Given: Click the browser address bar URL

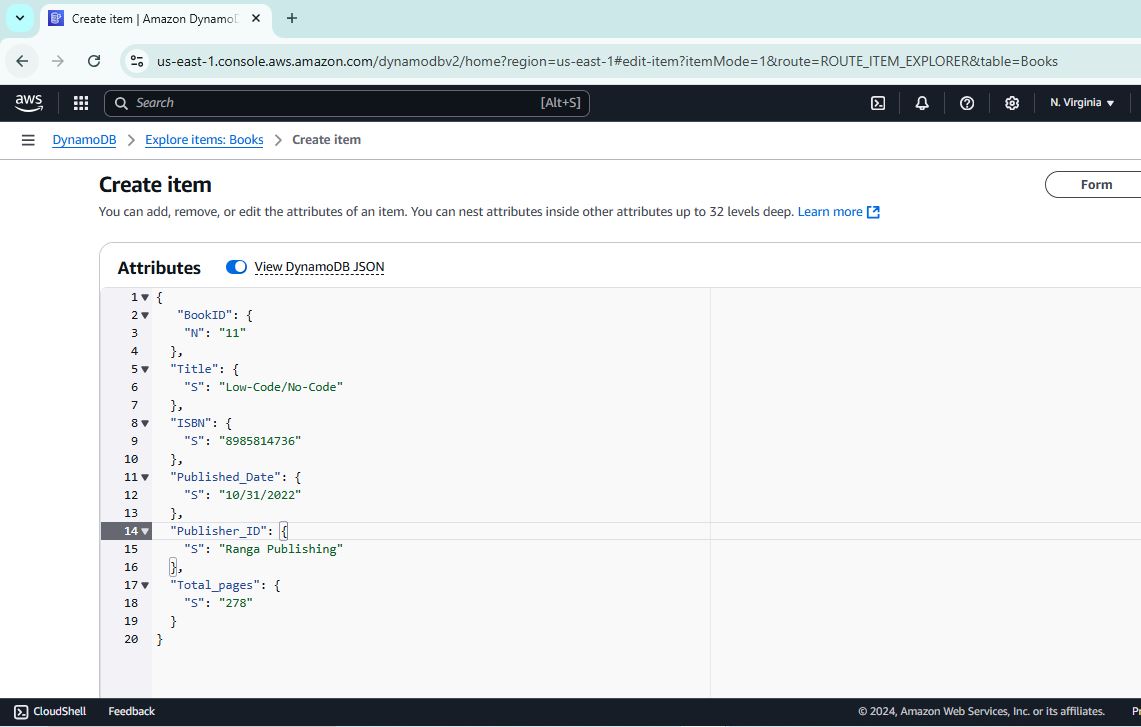Looking at the screenshot, I should [607, 61].
